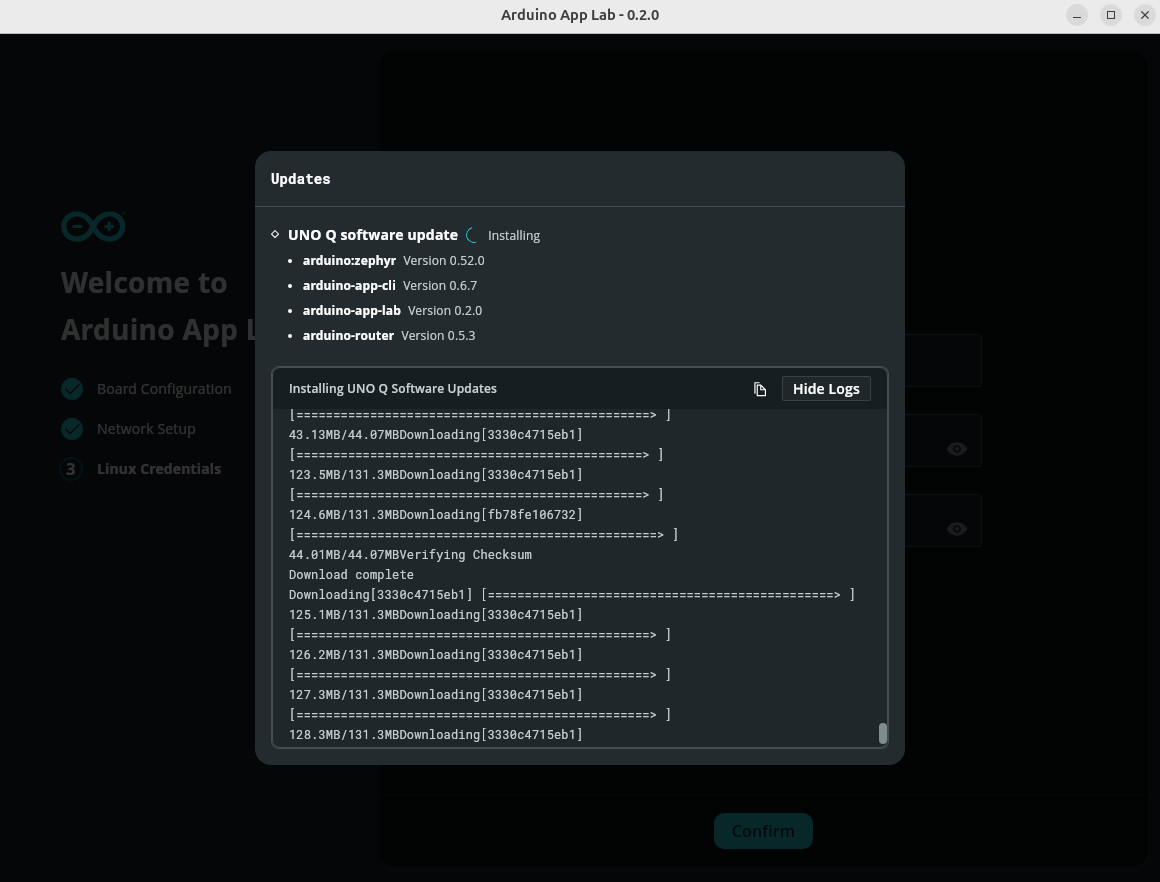Click the Updates dialog heading

pyautogui.click(x=300, y=179)
